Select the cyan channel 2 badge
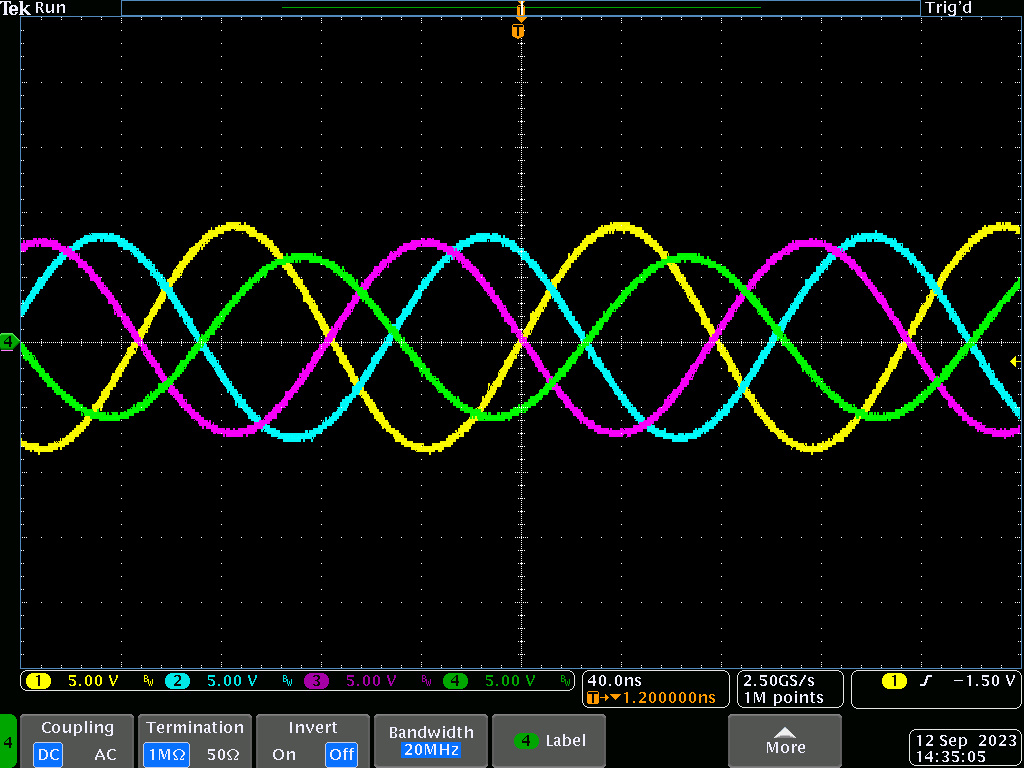 coord(177,681)
